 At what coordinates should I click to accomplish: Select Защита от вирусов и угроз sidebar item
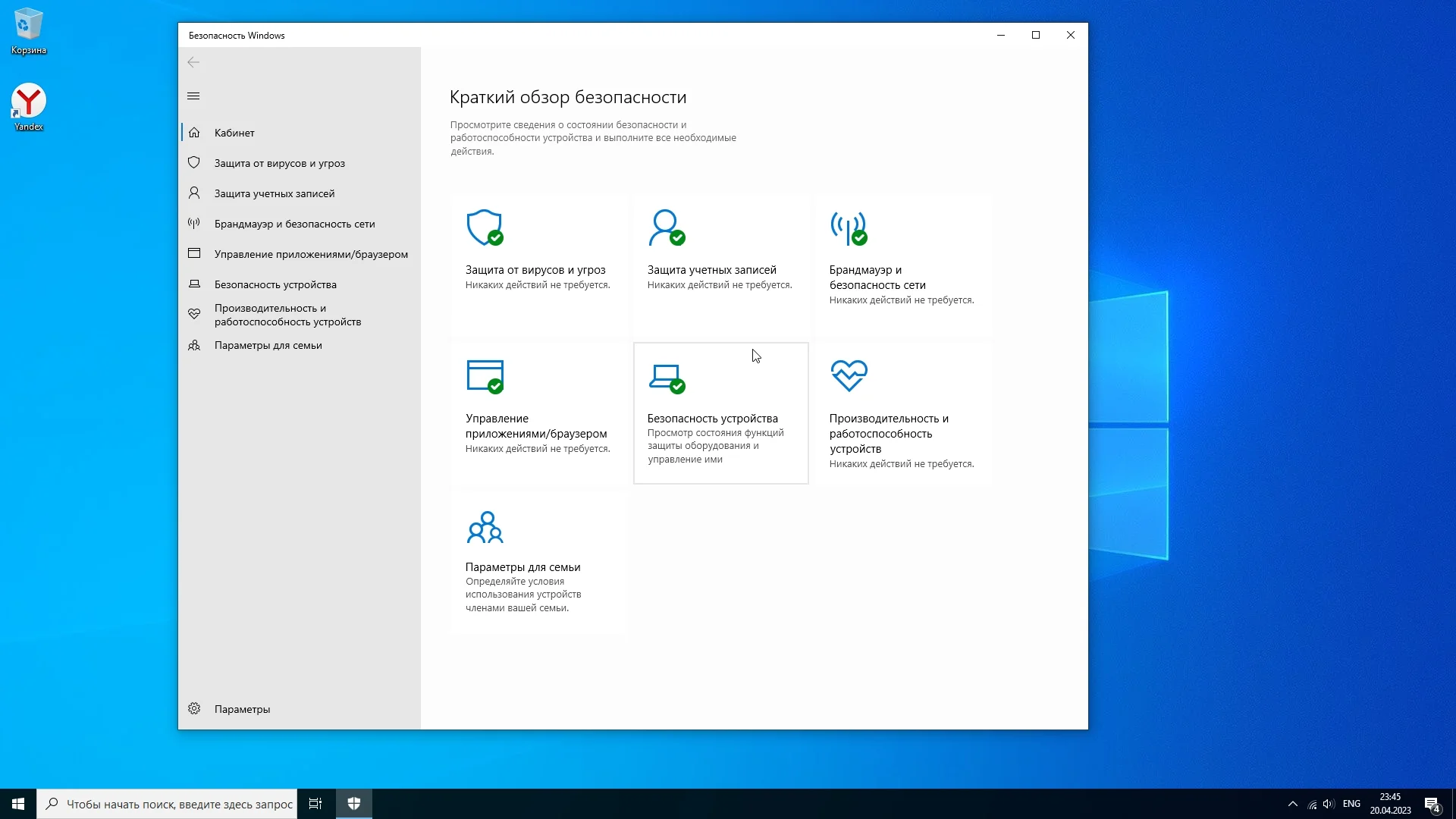pos(279,163)
